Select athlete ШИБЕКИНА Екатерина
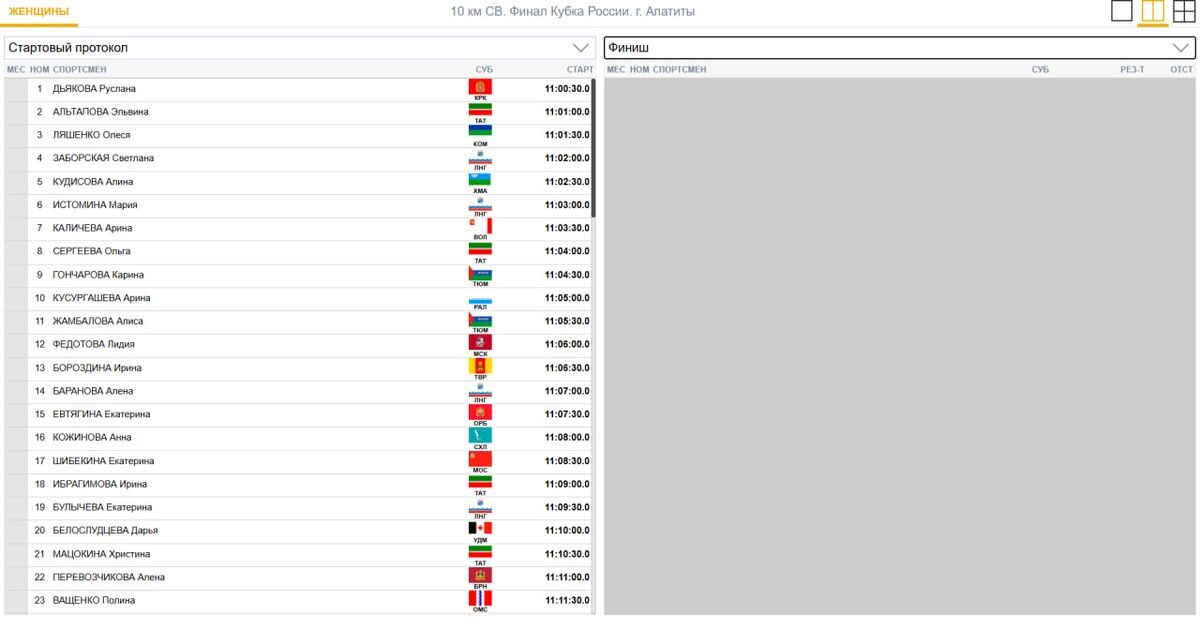 click(x=103, y=461)
